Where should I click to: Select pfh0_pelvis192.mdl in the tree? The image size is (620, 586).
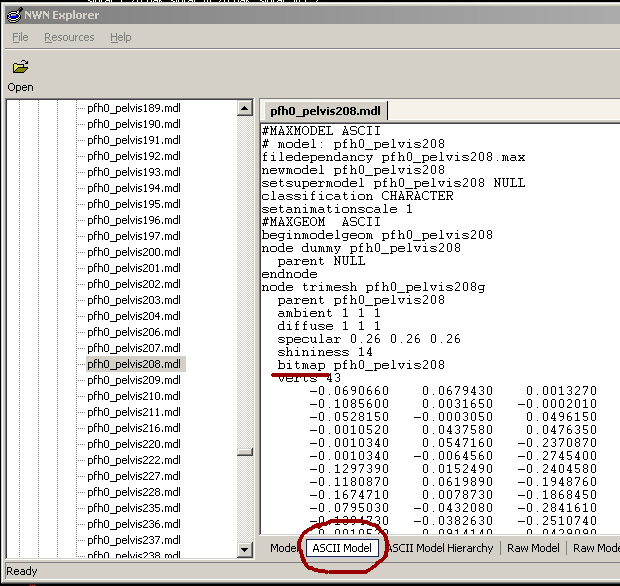[x=134, y=156]
